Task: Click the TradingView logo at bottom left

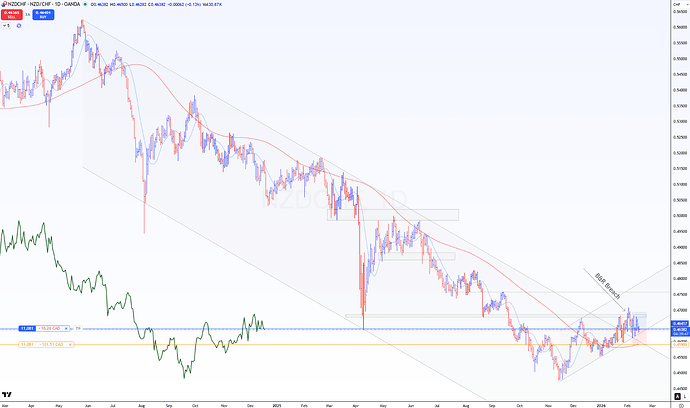Action: (7, 394)
